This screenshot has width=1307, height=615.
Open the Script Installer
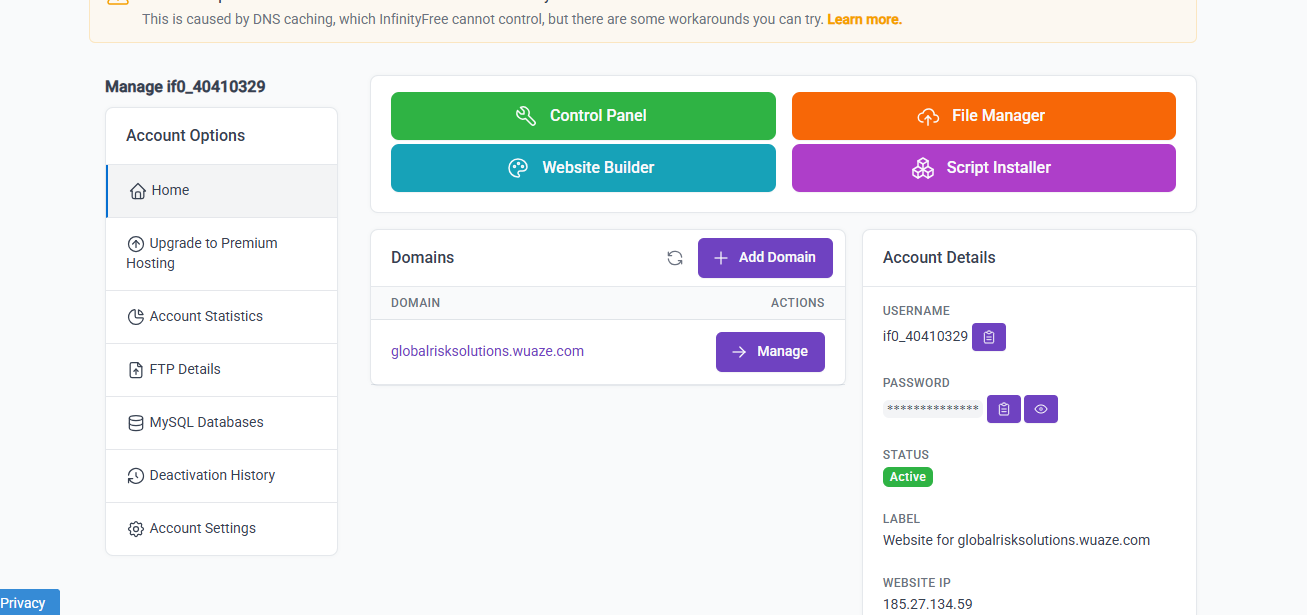point(983,168)
